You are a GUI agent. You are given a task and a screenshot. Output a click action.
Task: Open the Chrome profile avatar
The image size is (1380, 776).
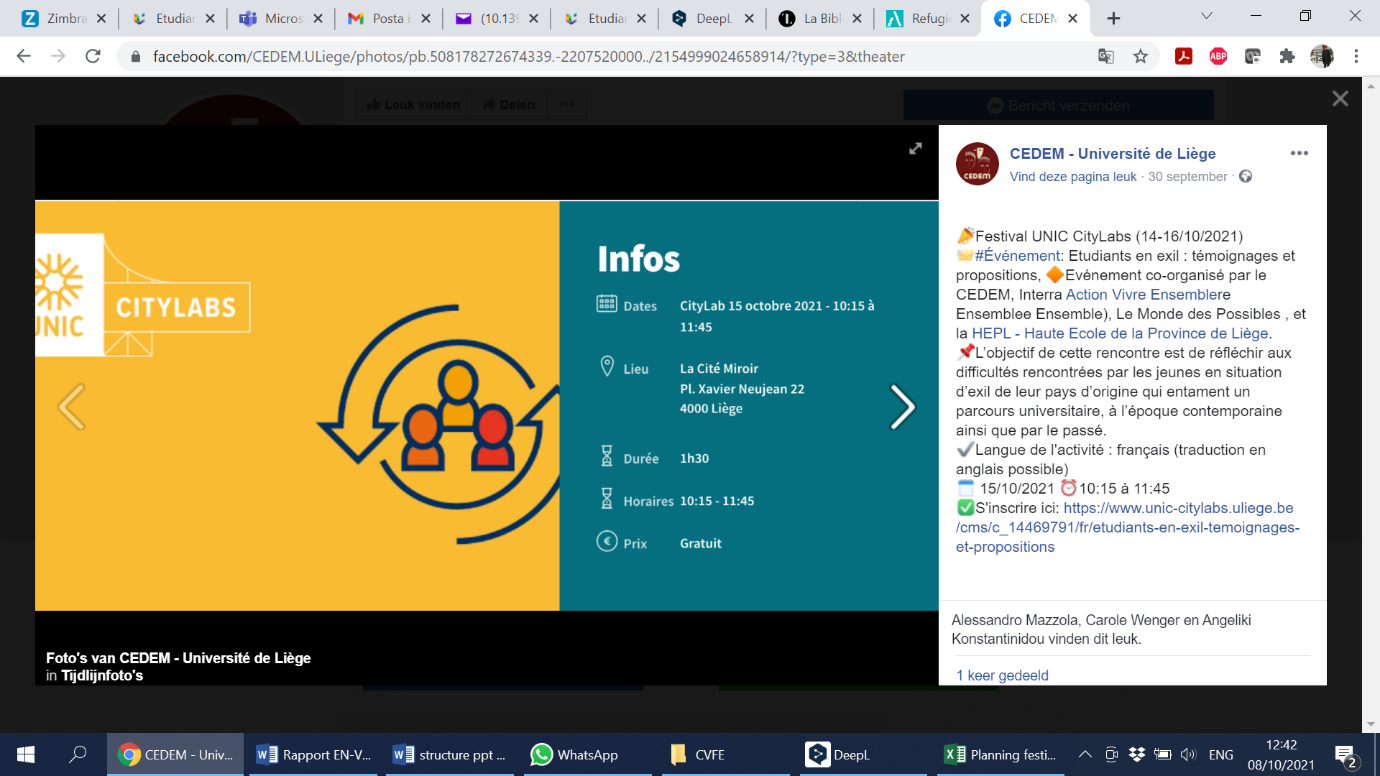(x=1322, y=57)
